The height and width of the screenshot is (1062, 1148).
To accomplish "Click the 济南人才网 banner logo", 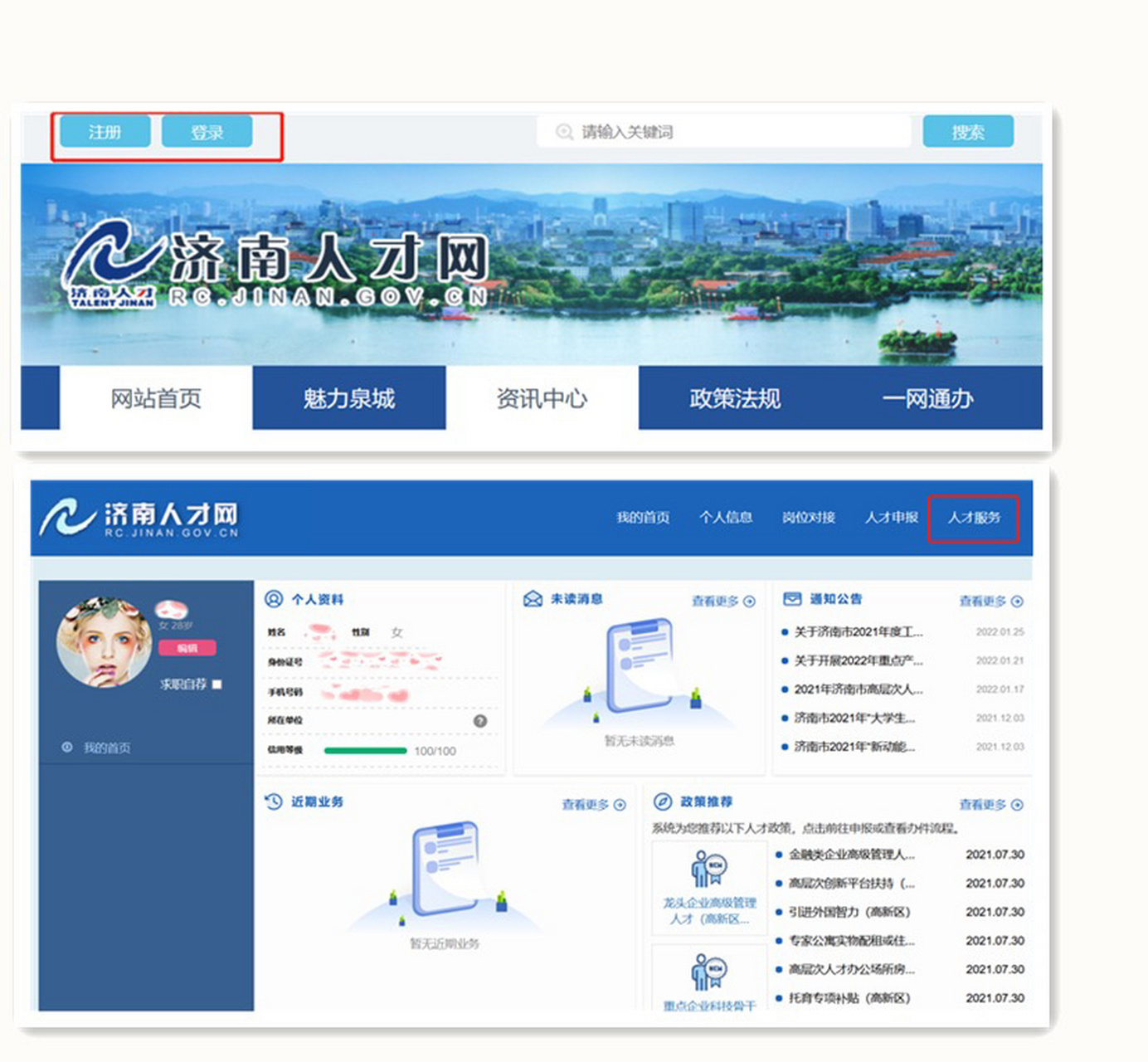I will pyautogui.click(x=275, y=264).
